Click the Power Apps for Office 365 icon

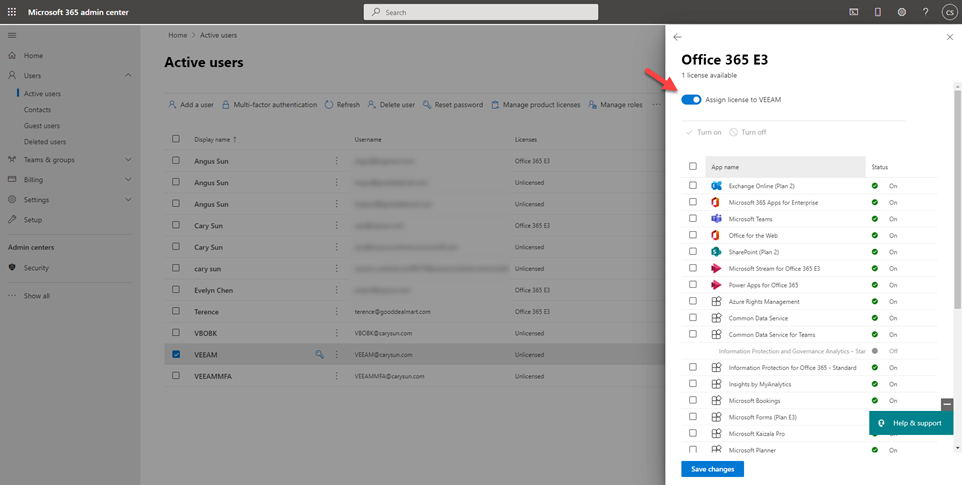[715, 285]
